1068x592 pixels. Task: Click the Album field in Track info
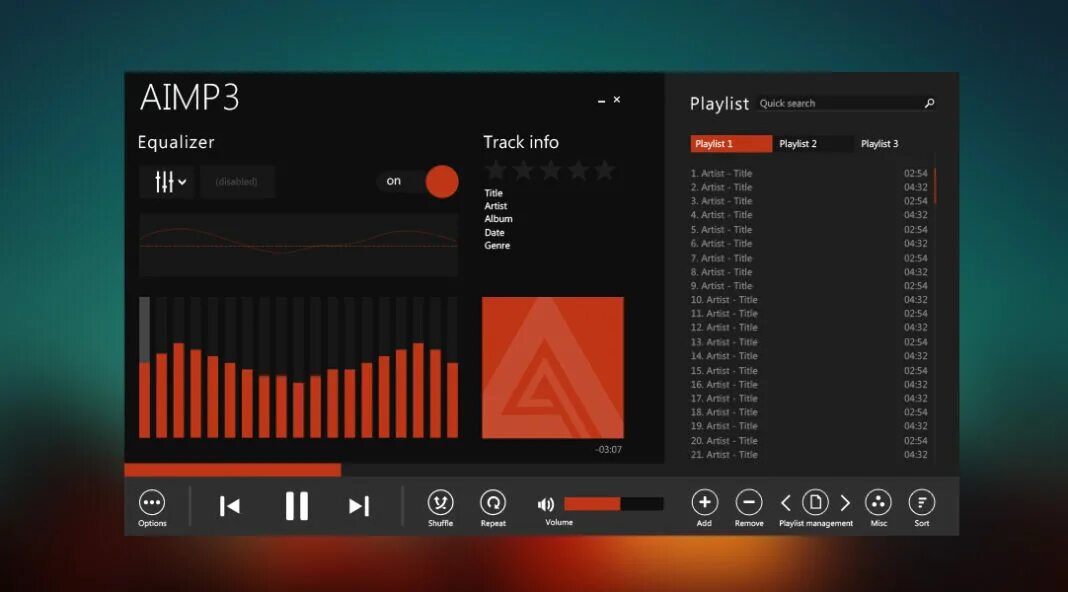(x=498, y=219)
